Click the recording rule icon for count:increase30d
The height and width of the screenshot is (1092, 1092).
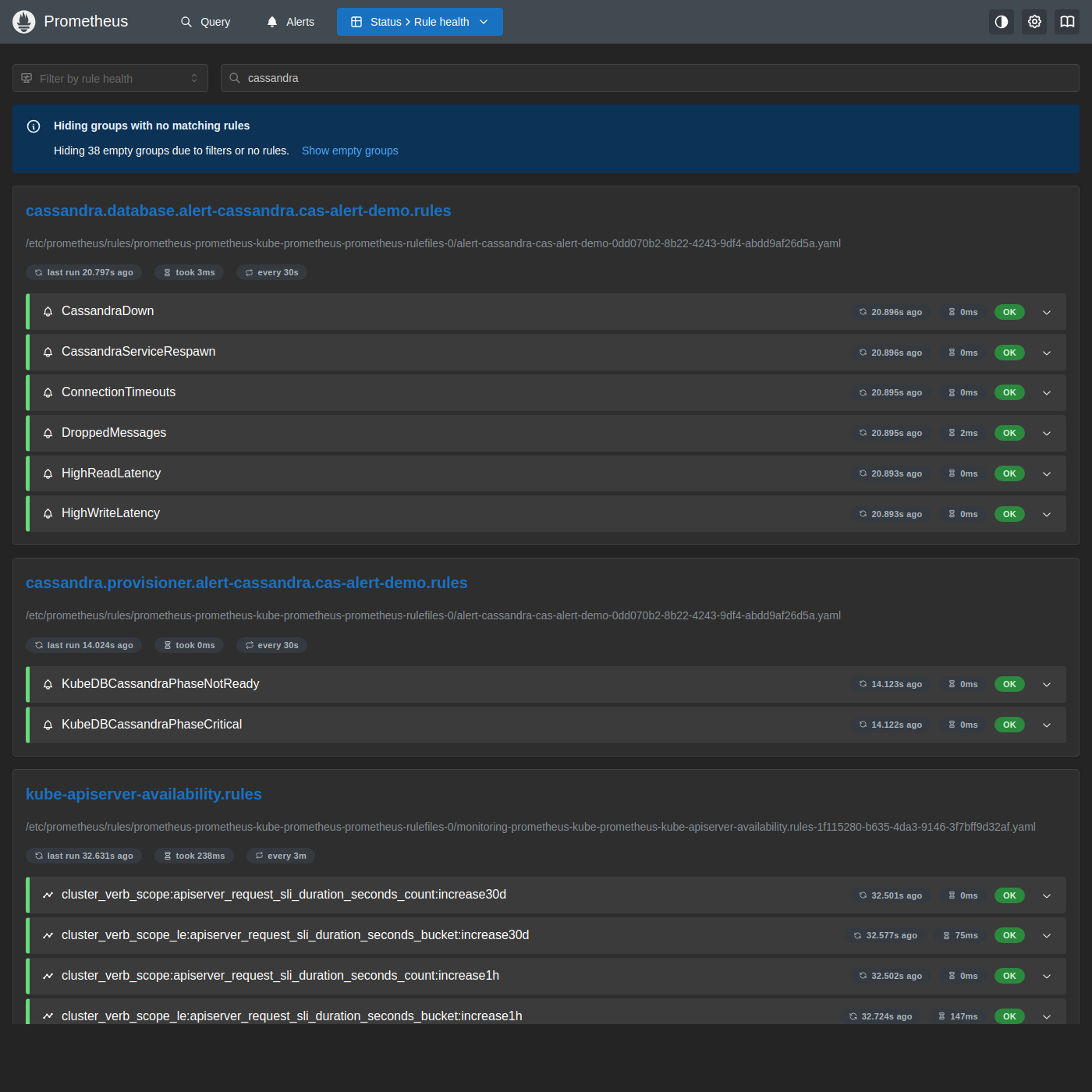point(48,895)
